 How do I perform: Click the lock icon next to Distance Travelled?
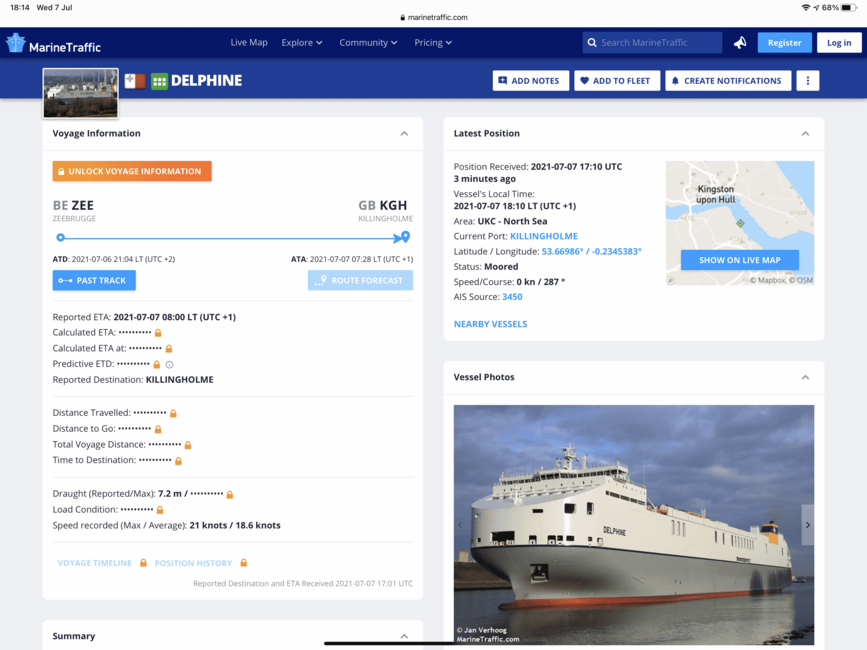pos(173,413)
